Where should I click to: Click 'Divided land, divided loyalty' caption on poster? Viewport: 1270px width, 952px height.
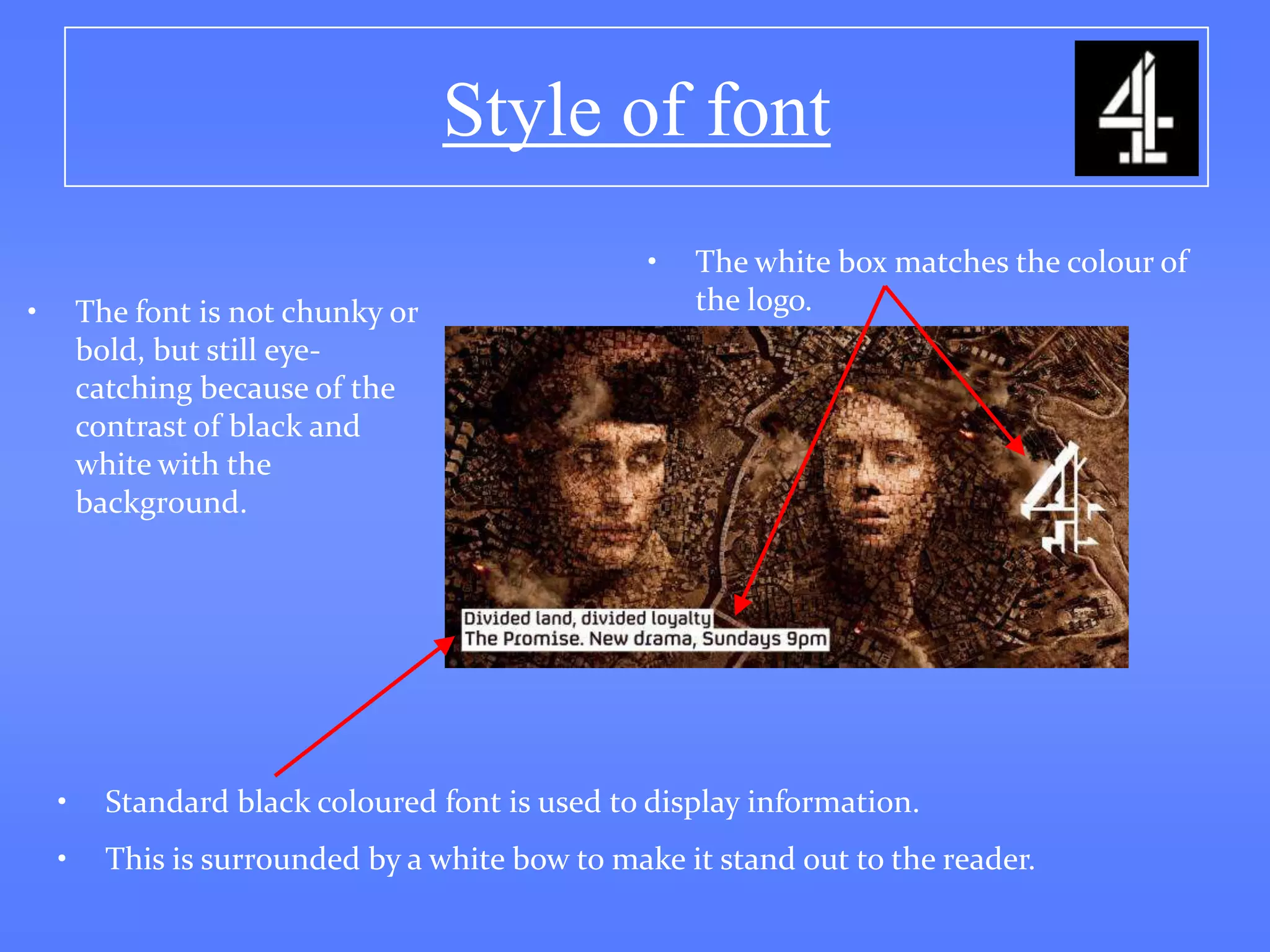pyautogui.click(x=587, y=619)
